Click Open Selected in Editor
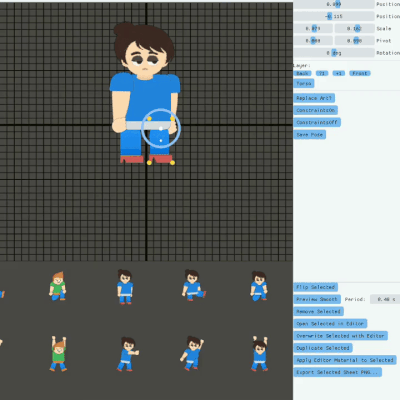The image size is (400, 400). point(330,324)
